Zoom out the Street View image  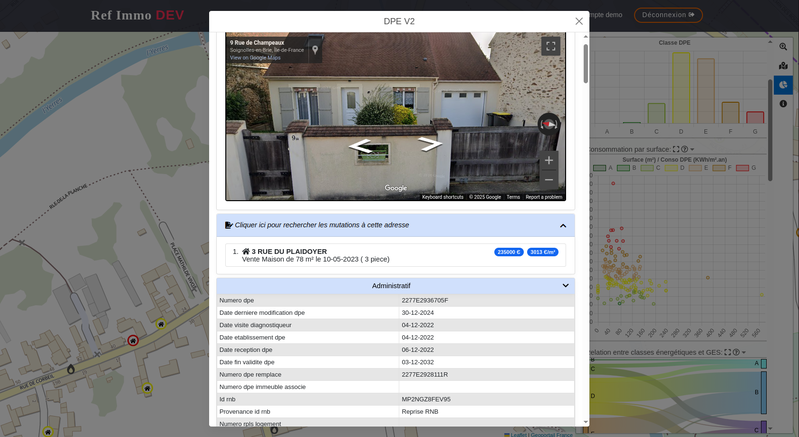[x=548, y=180]
